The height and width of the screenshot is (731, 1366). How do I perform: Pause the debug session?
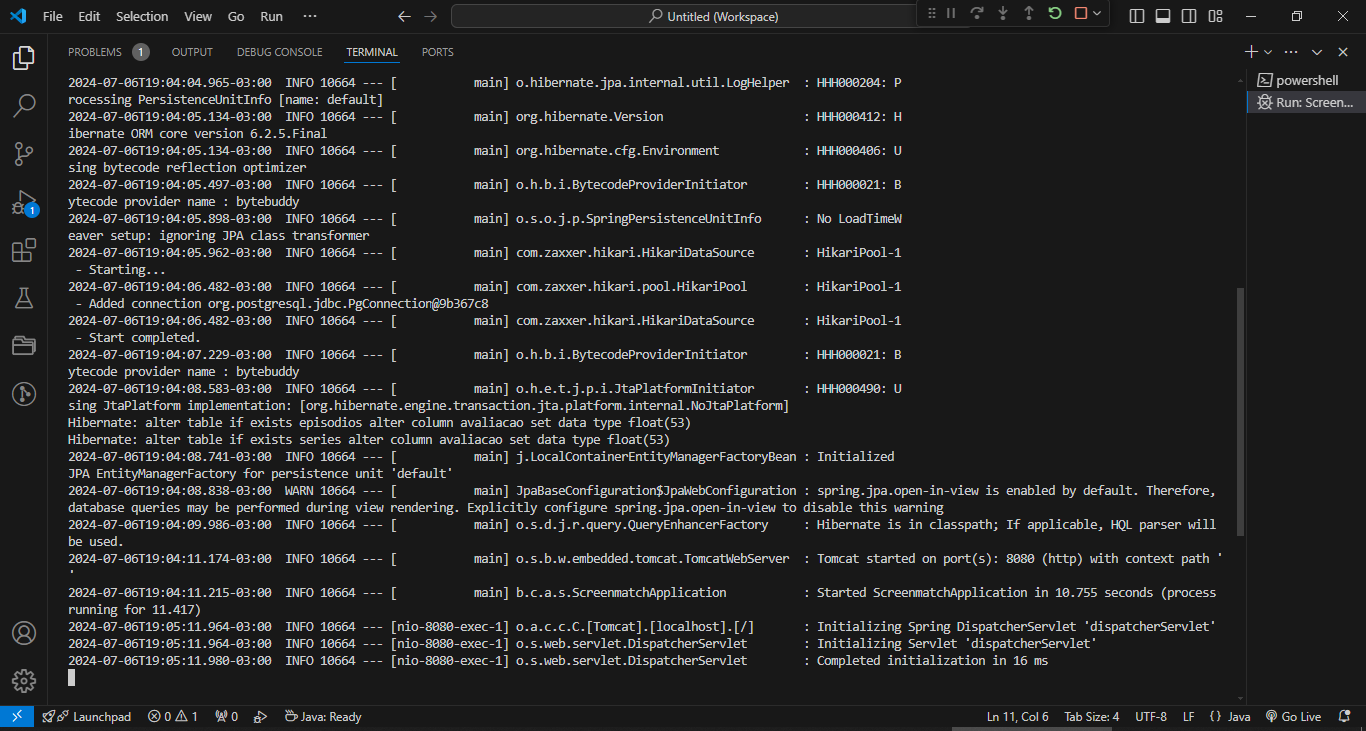pos(951,13)
